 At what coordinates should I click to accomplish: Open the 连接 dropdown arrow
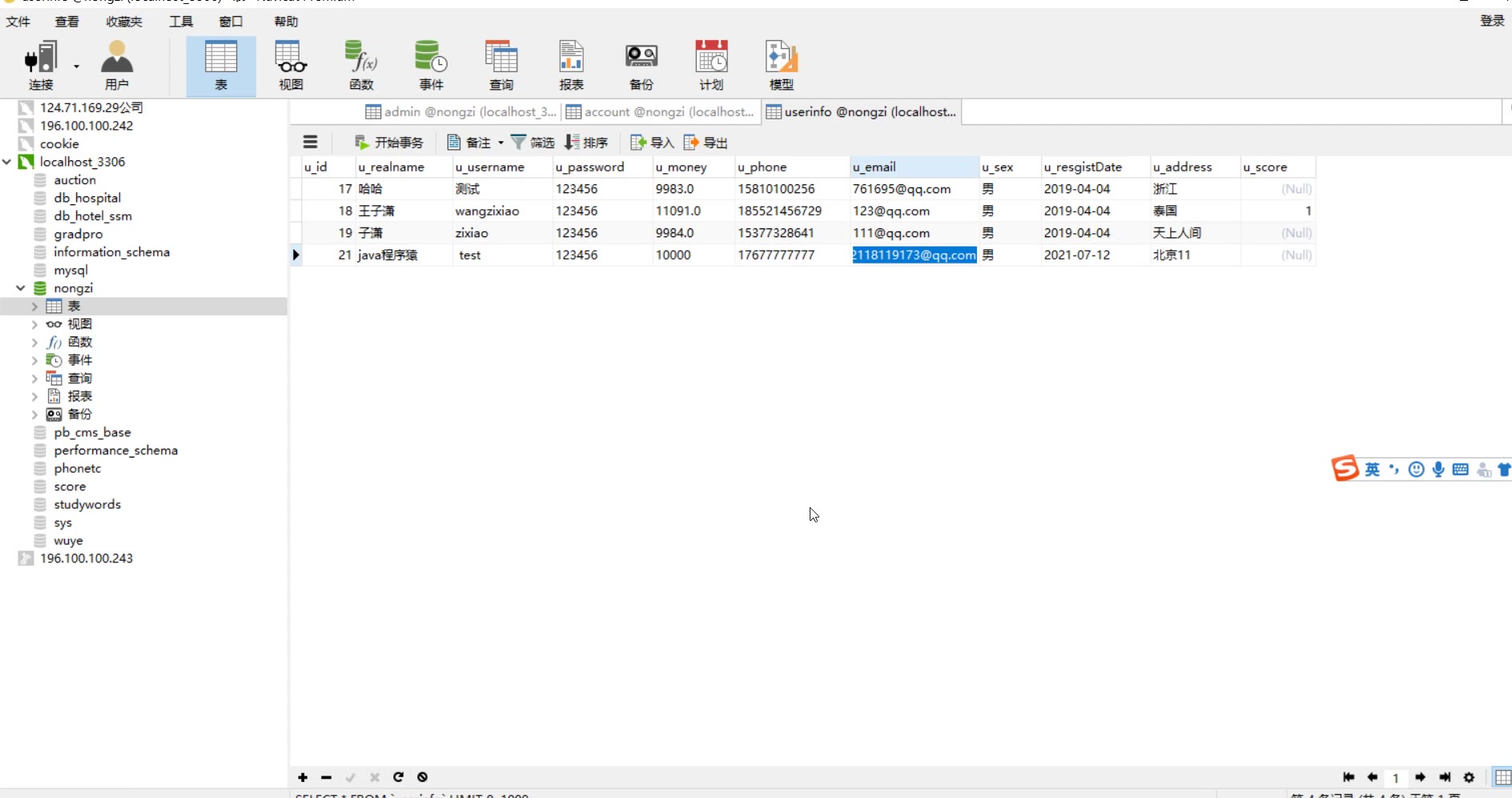click(x=77, y=66)
